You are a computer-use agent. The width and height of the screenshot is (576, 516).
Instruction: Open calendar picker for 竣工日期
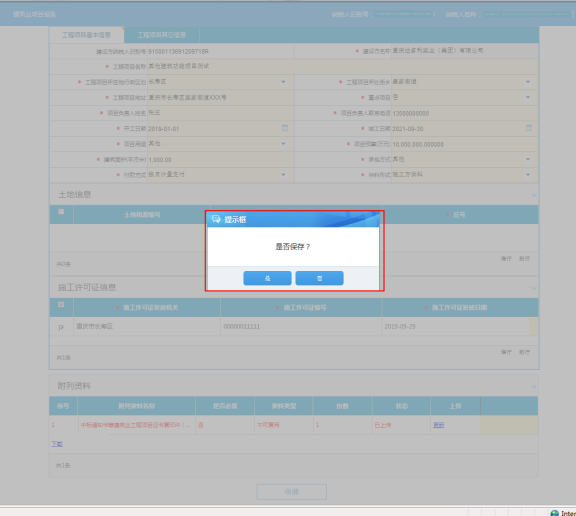[x=529, y=128]
